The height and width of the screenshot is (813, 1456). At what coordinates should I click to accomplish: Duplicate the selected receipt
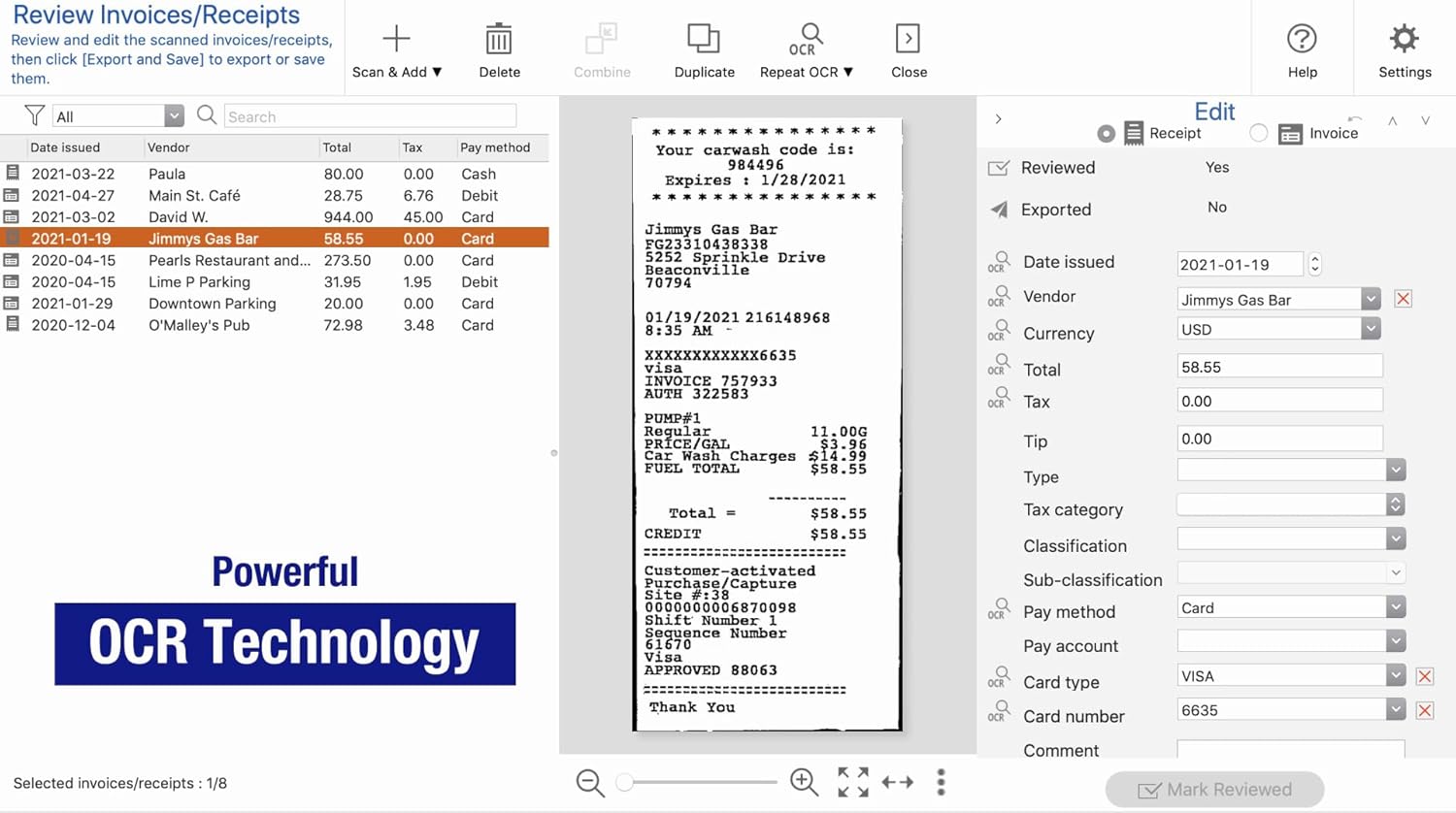(704, 40)
